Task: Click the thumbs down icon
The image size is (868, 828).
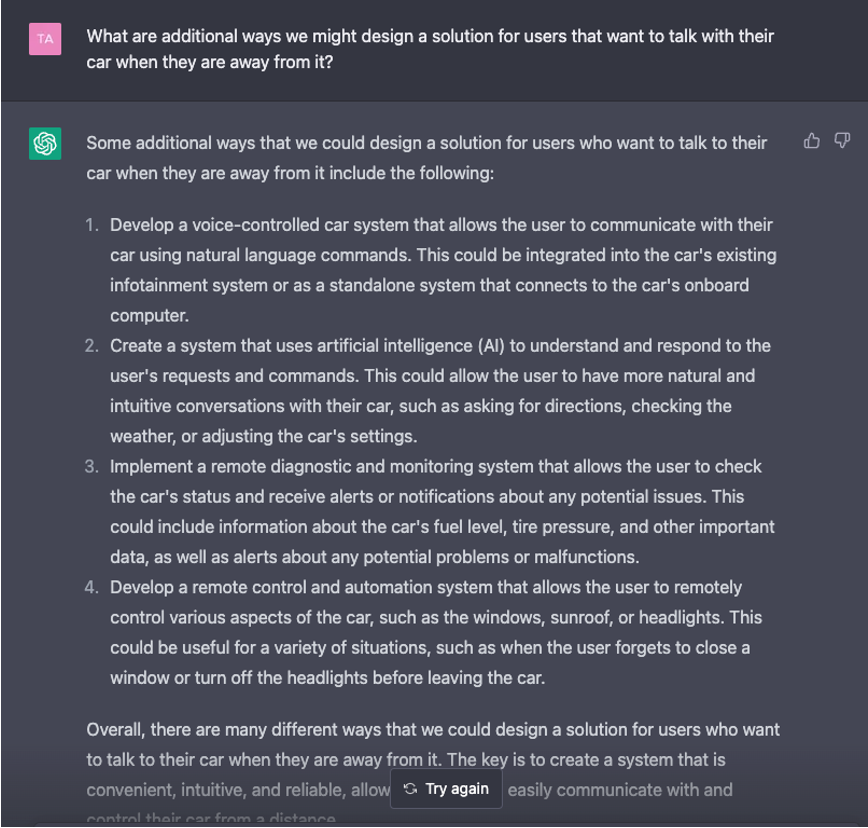Action: [x=842, y=141]
